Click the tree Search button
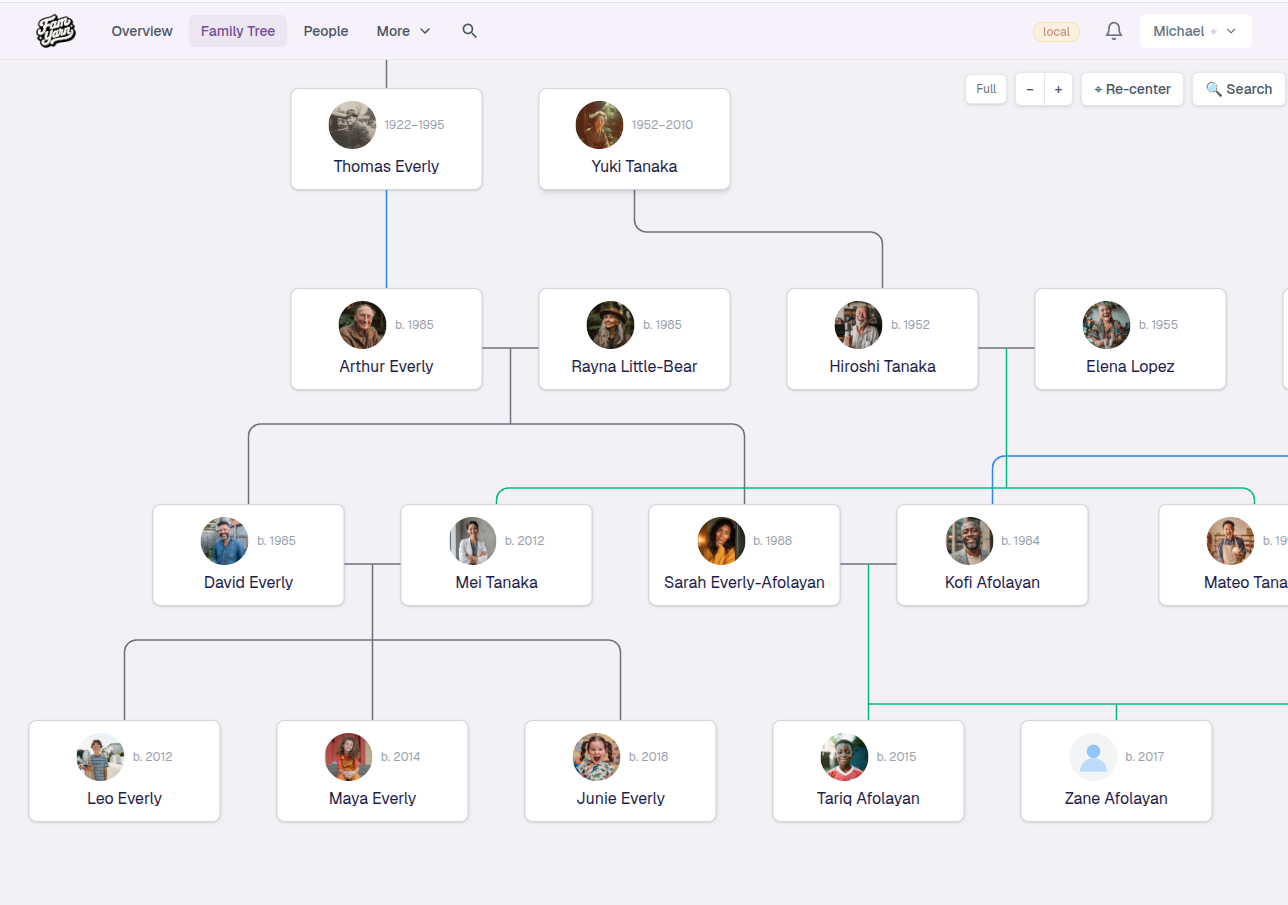Image resolution: width=1288 pixels, height=905 pixels. tap(1239, 89)
